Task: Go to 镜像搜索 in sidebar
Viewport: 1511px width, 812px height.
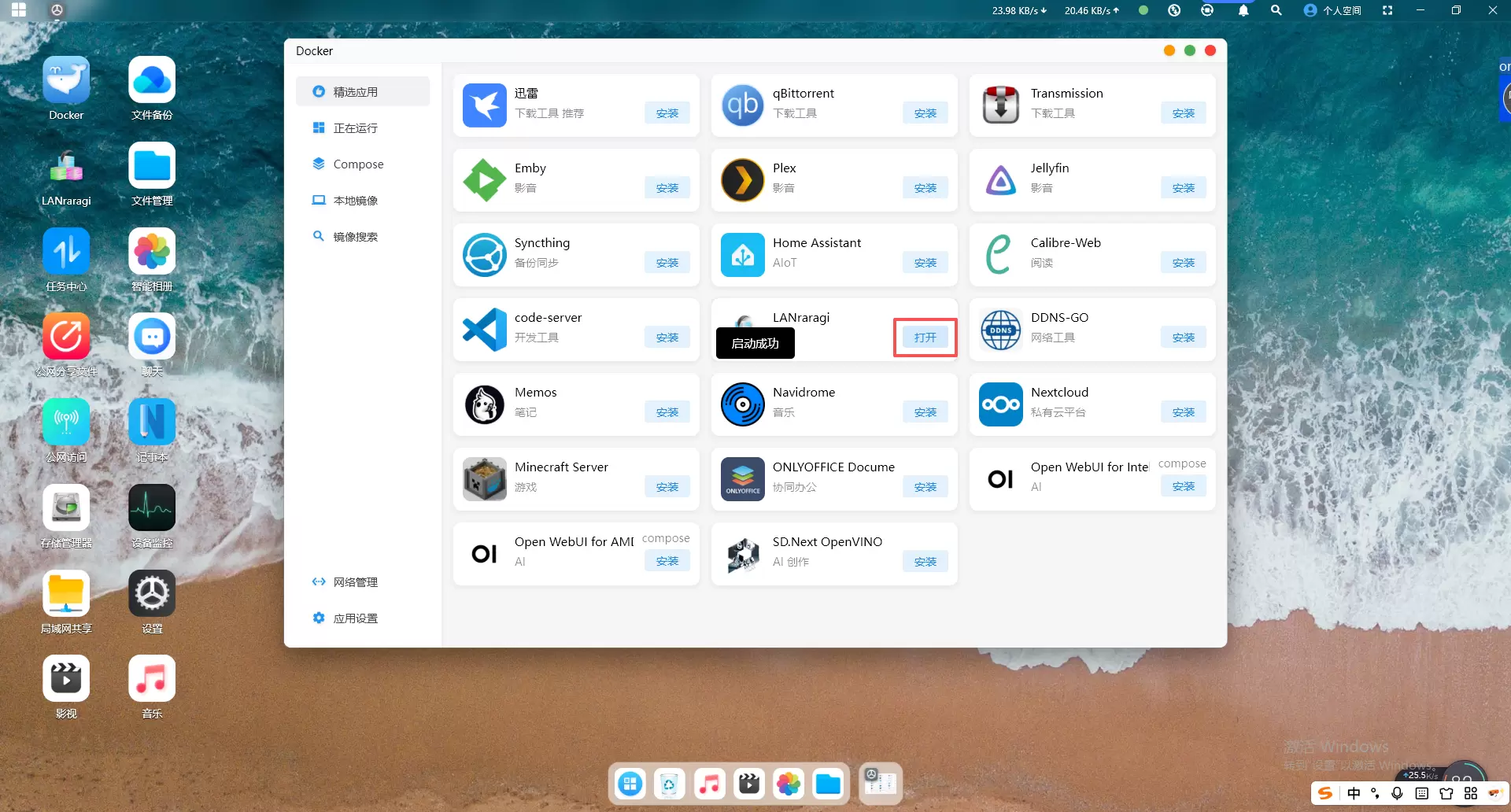Action: 355,237
